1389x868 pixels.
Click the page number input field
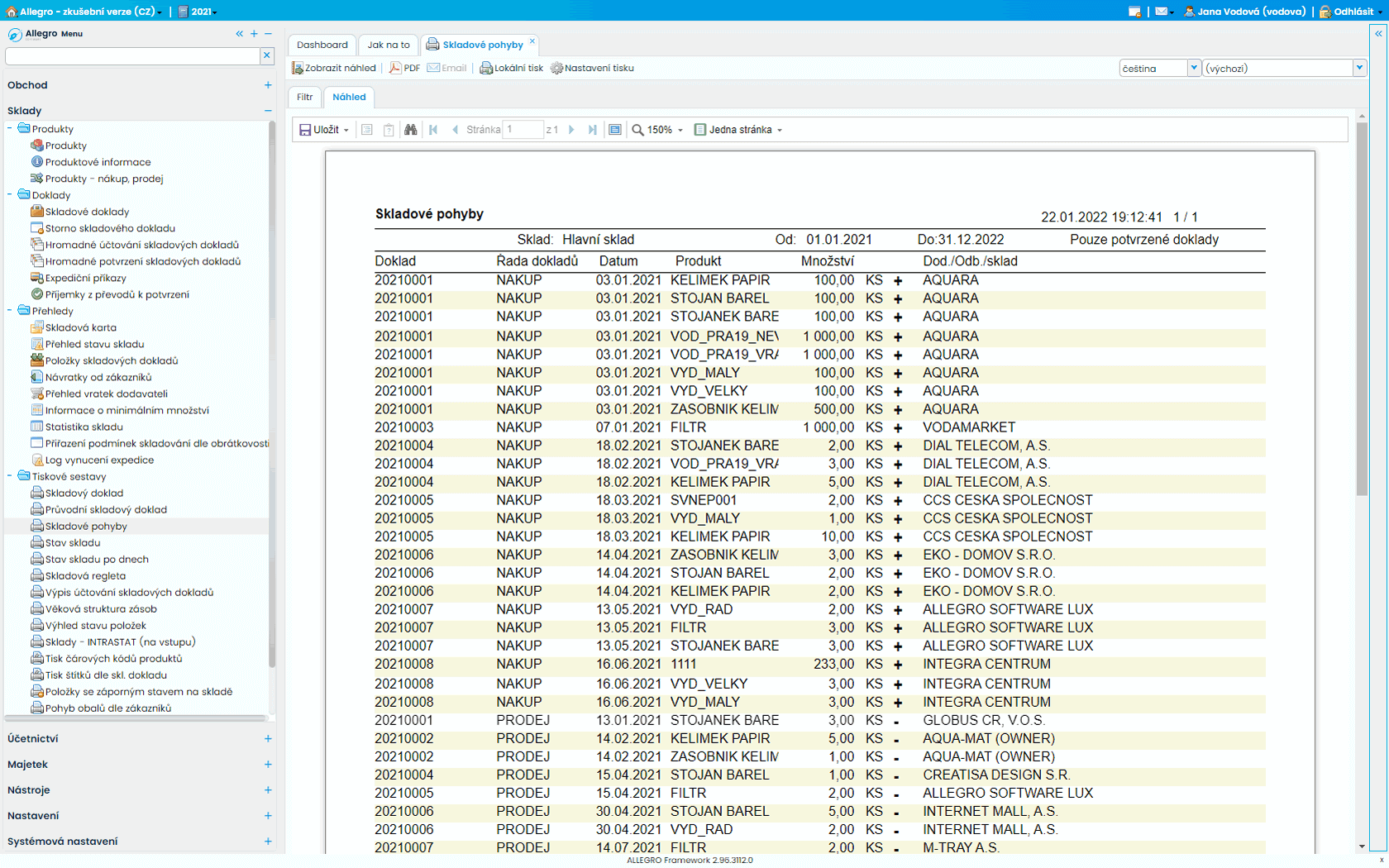click(x=523, y=130)
